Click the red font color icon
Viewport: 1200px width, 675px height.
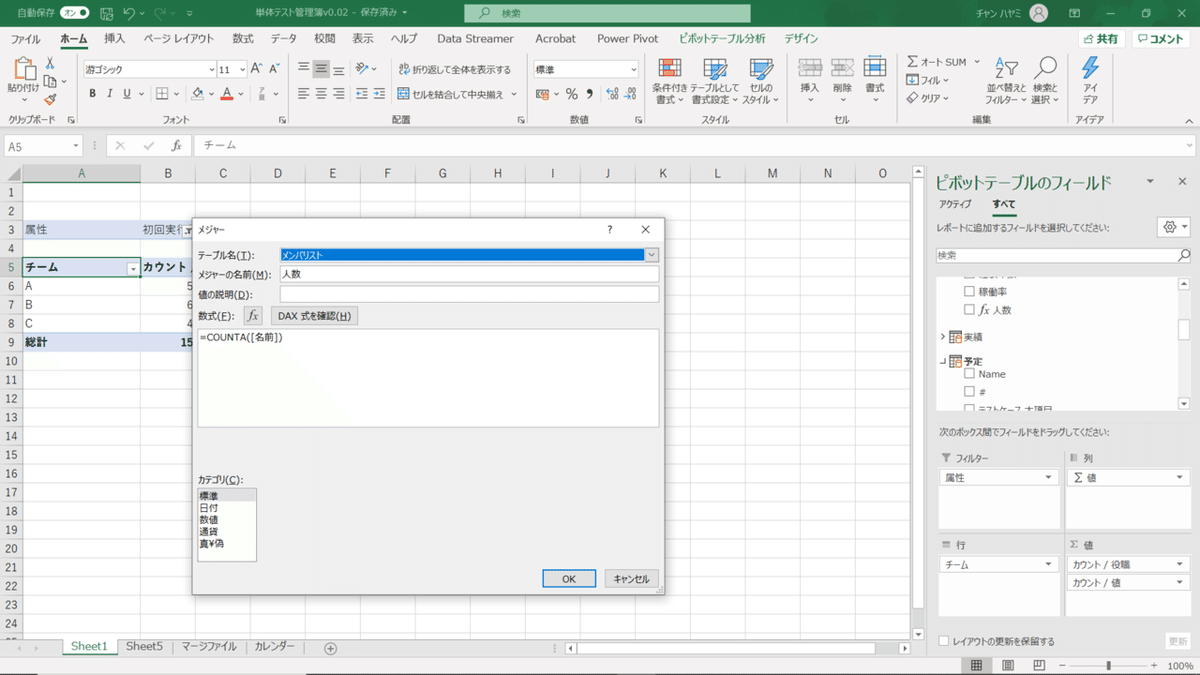click(x=227, y=94)
